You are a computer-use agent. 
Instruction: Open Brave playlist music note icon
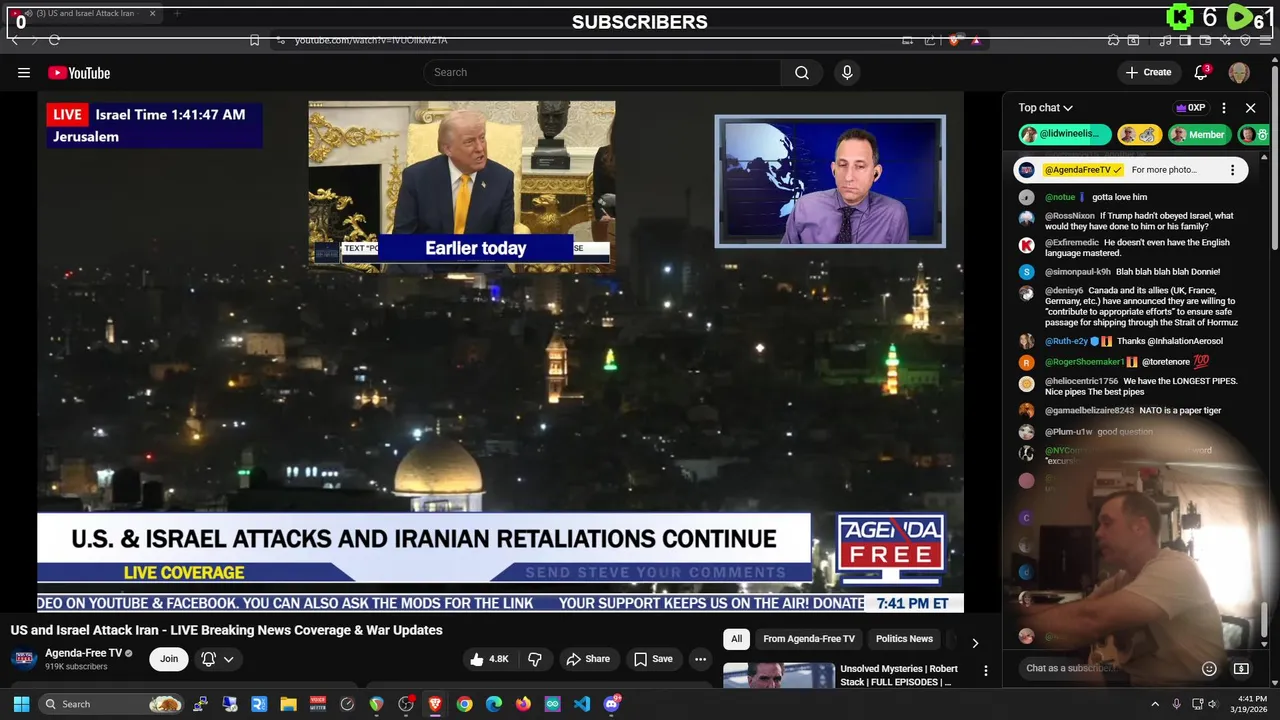point(1165,40)
